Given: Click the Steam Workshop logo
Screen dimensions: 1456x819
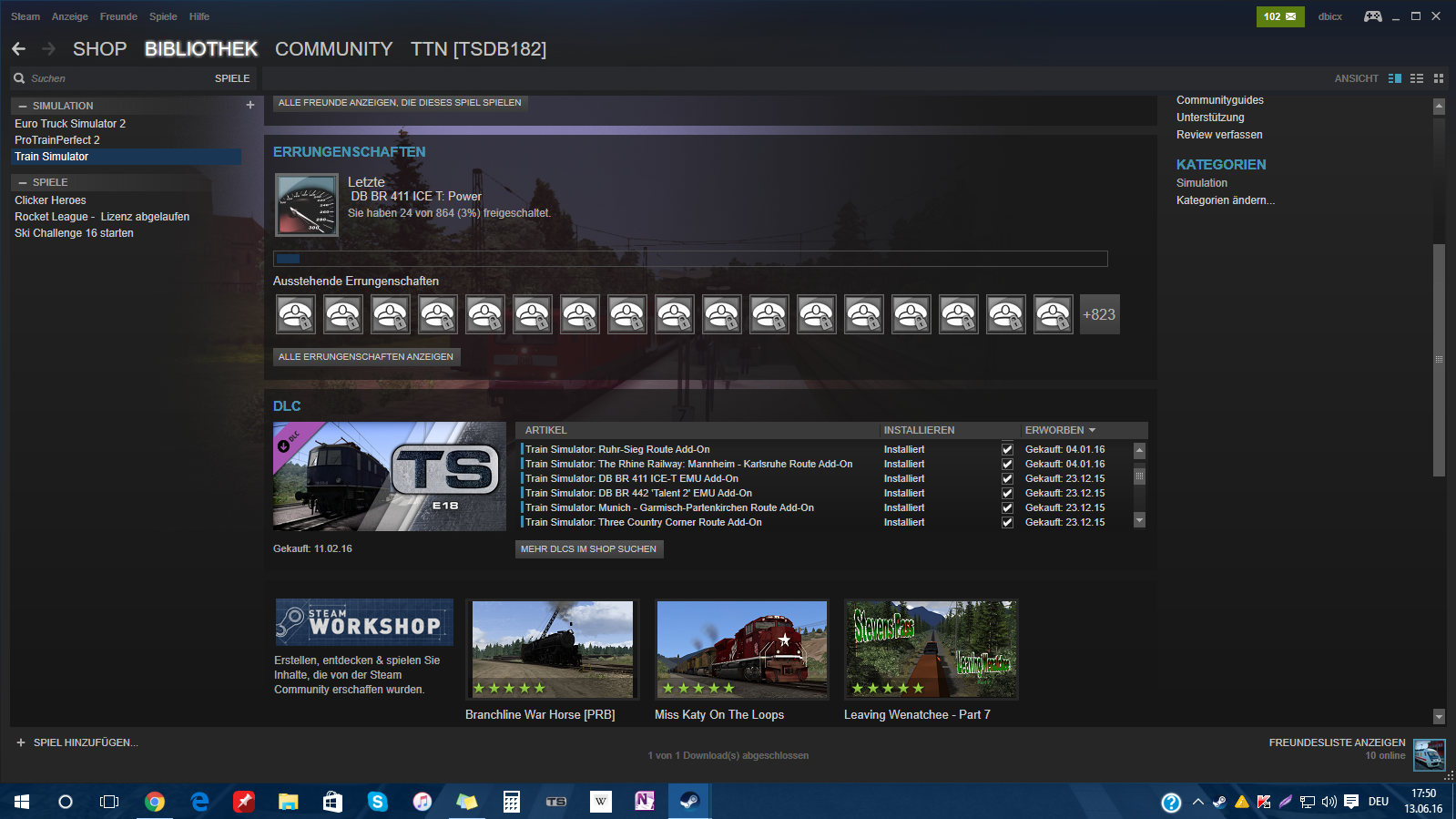Looking at the screenshot, I should 364,622.
